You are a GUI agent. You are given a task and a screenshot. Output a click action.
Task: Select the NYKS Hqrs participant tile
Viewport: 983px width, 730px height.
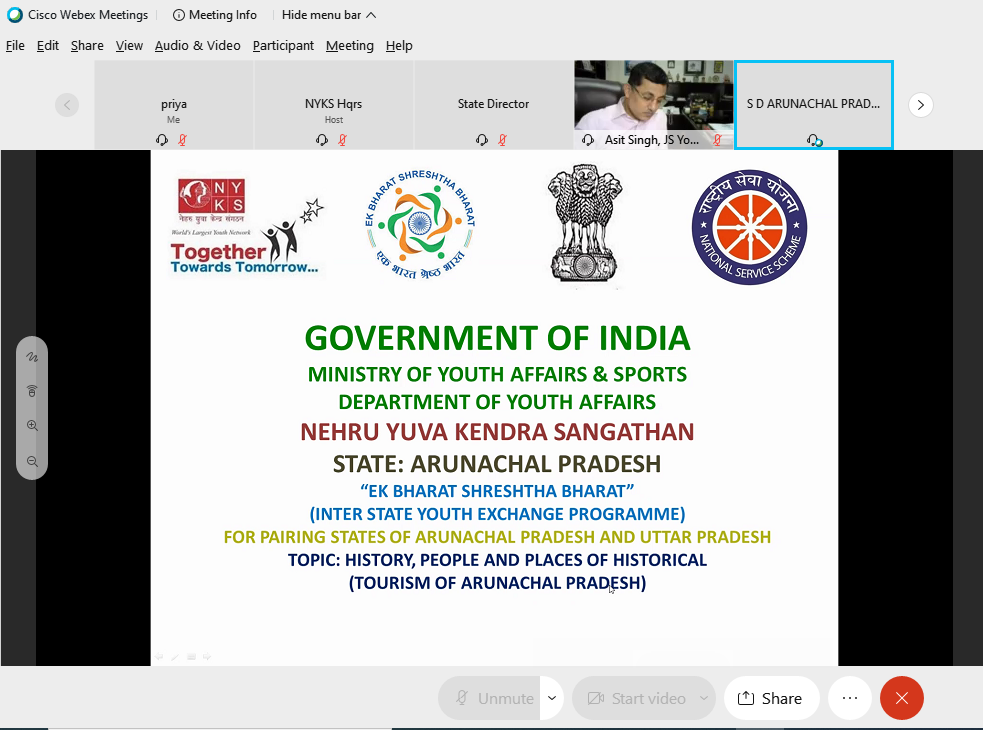334,105
